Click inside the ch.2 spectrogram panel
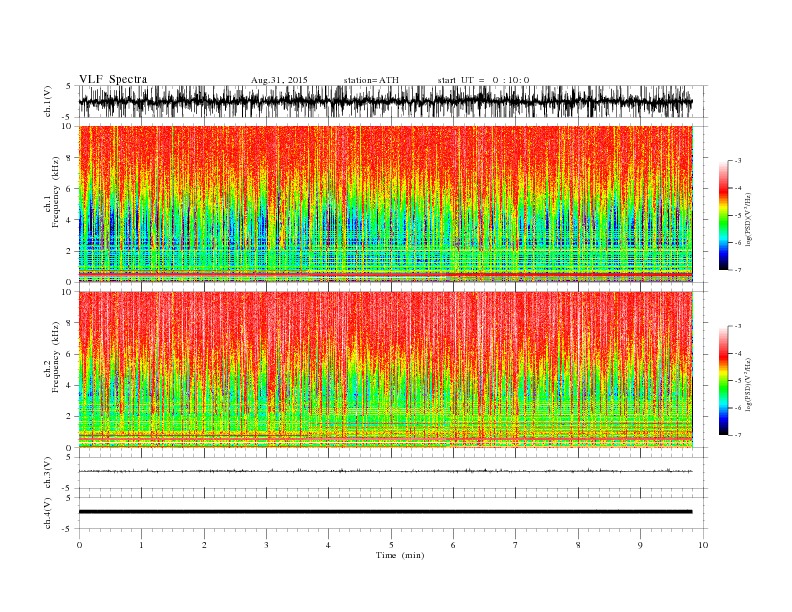 [386, 370]
